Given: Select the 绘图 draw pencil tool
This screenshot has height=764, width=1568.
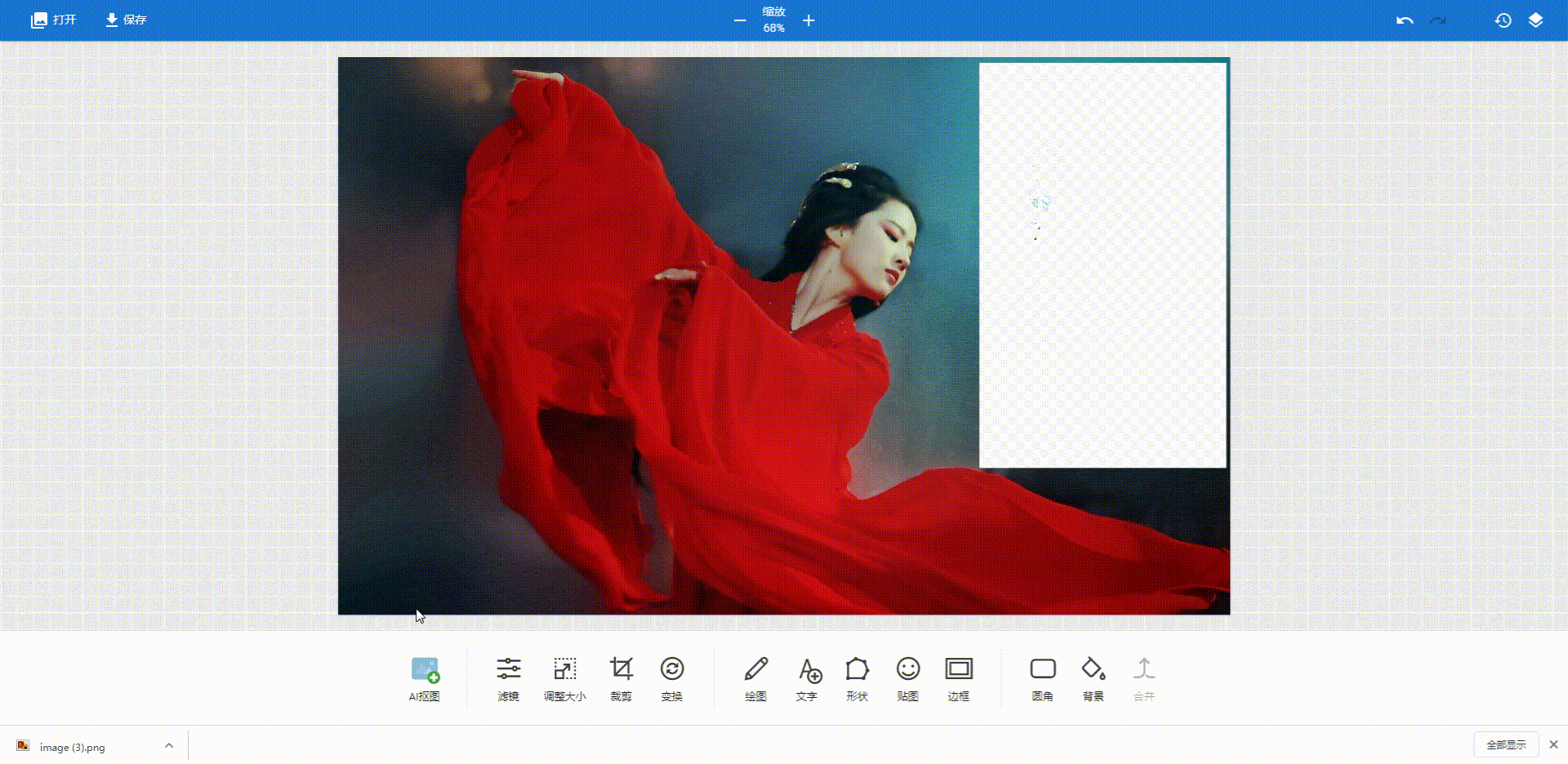Looking at the screenshot, I should pyautogui.click(x=756, y=679).
